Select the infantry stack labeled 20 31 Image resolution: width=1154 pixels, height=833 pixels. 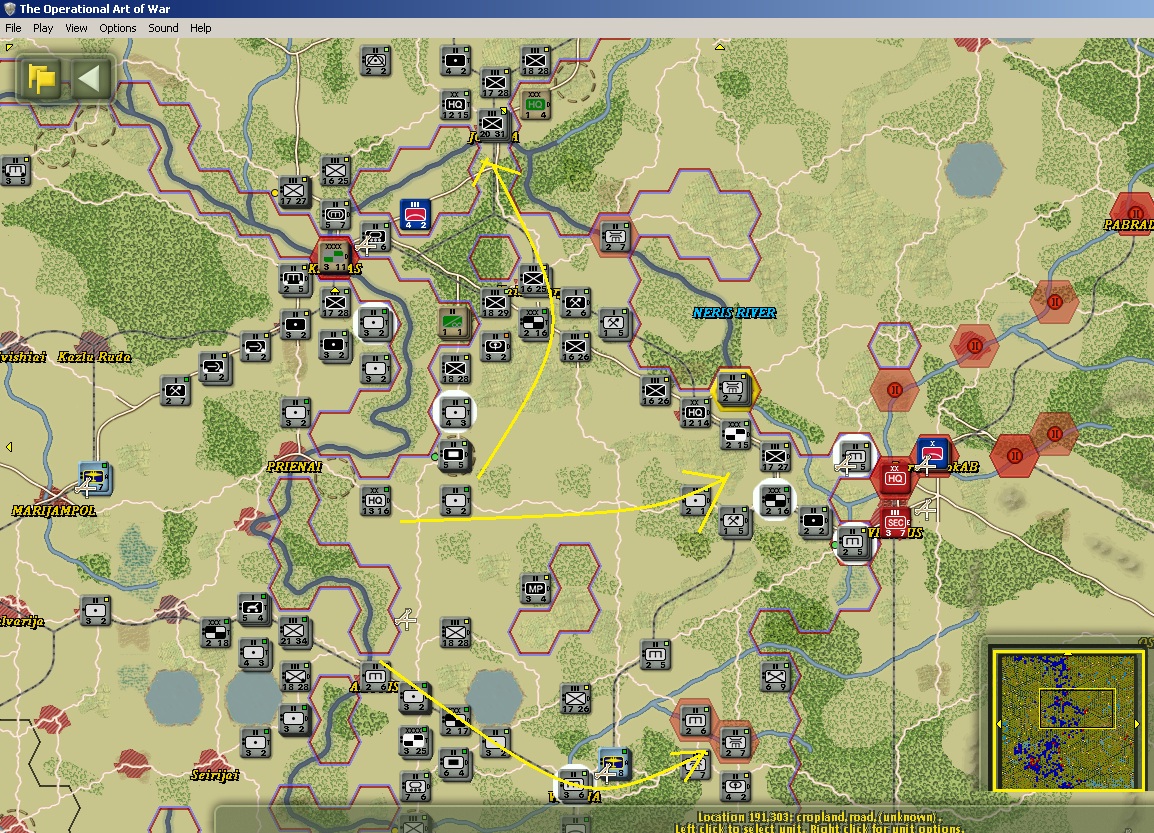[x=492, y=124]
